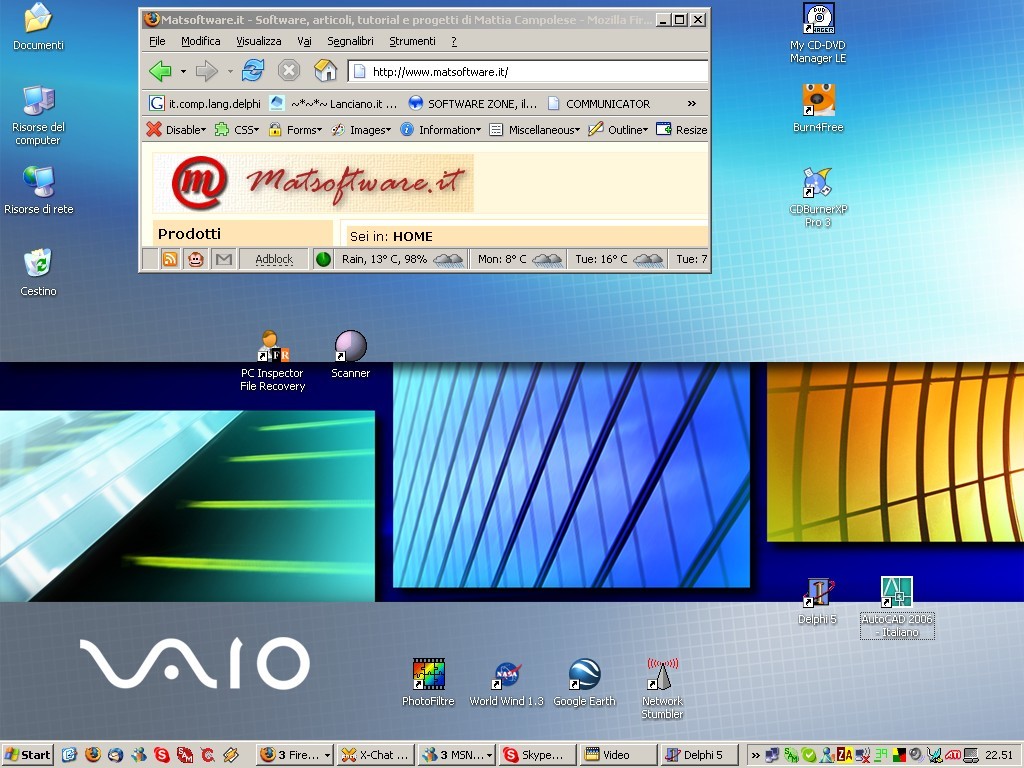This screenshot has width=1024, height=768.
Task: Open it.comp.lang.delphi bookmark
Action: click(205, 103)
